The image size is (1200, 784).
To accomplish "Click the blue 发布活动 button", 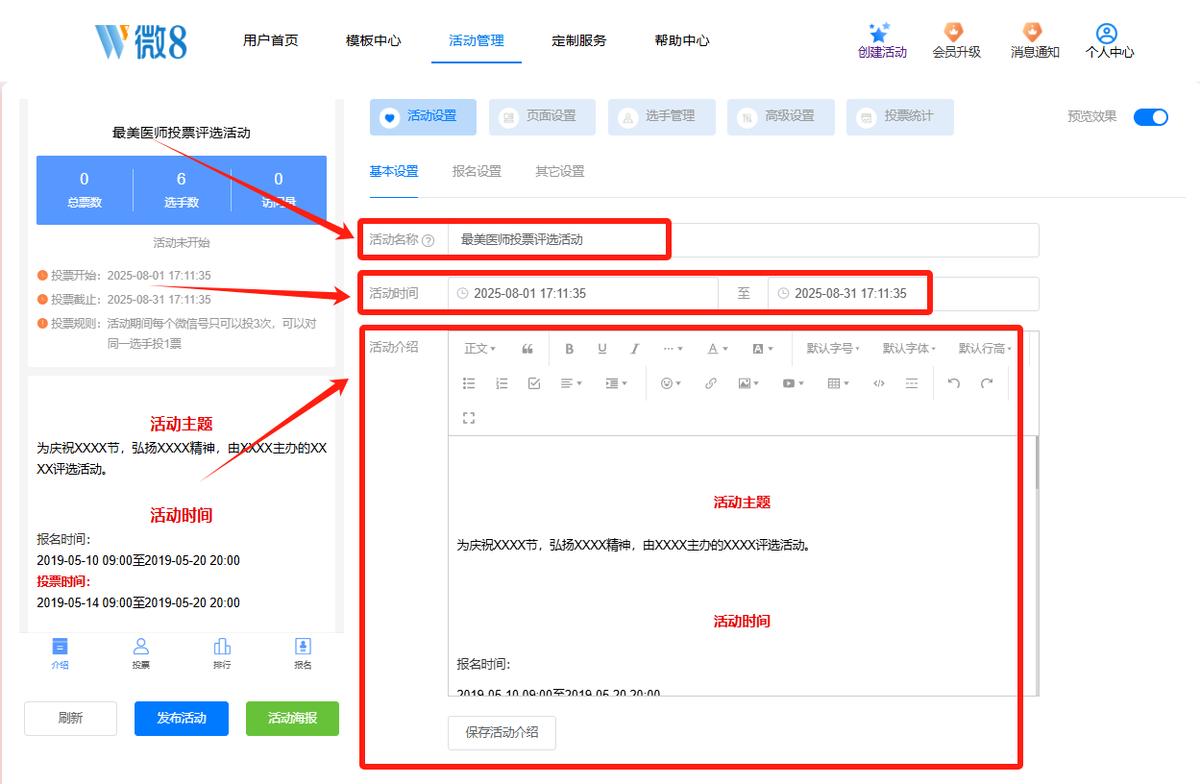I will [x=182, y=718].
